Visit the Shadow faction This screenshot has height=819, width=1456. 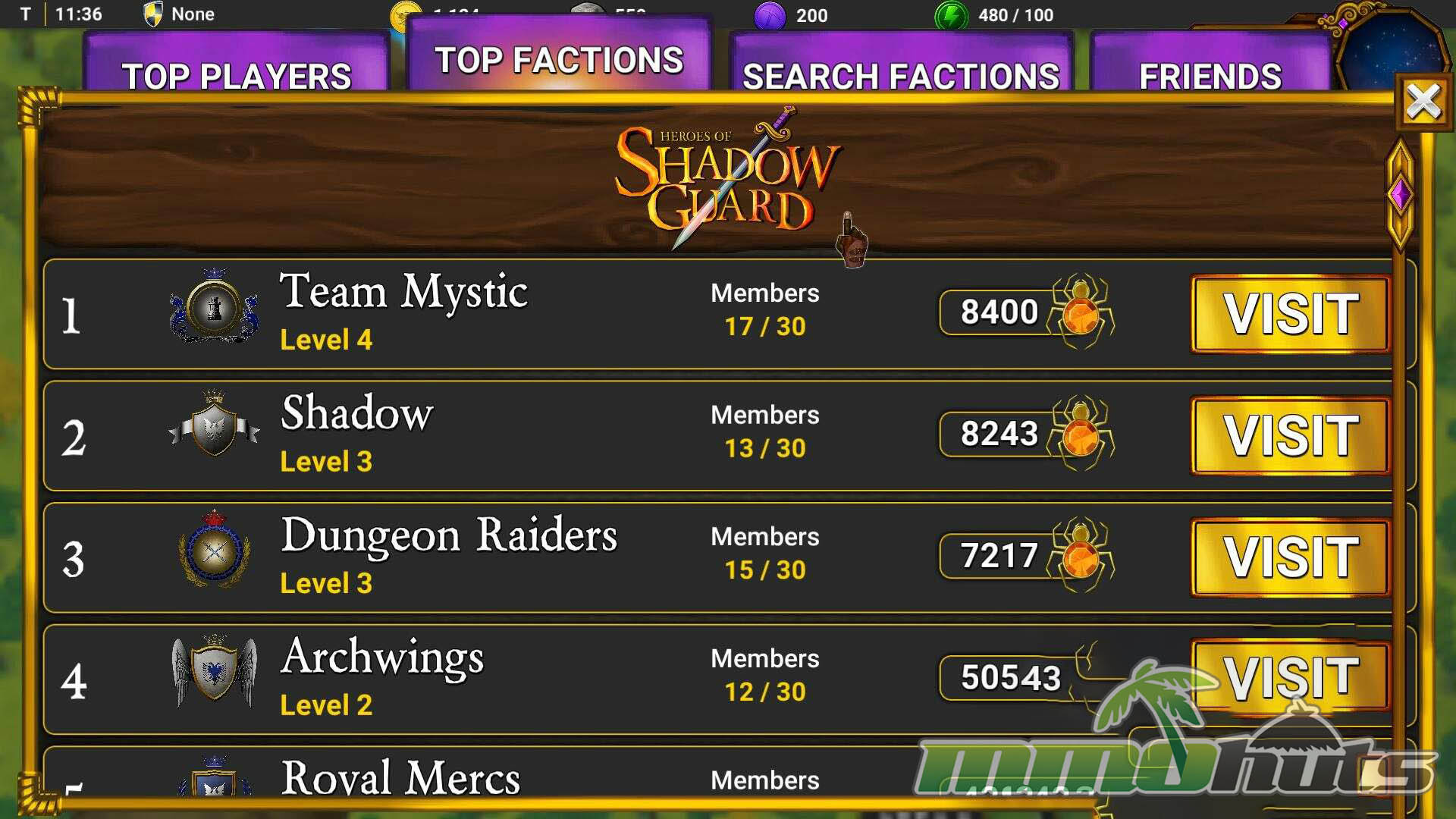pos(1291,435)
